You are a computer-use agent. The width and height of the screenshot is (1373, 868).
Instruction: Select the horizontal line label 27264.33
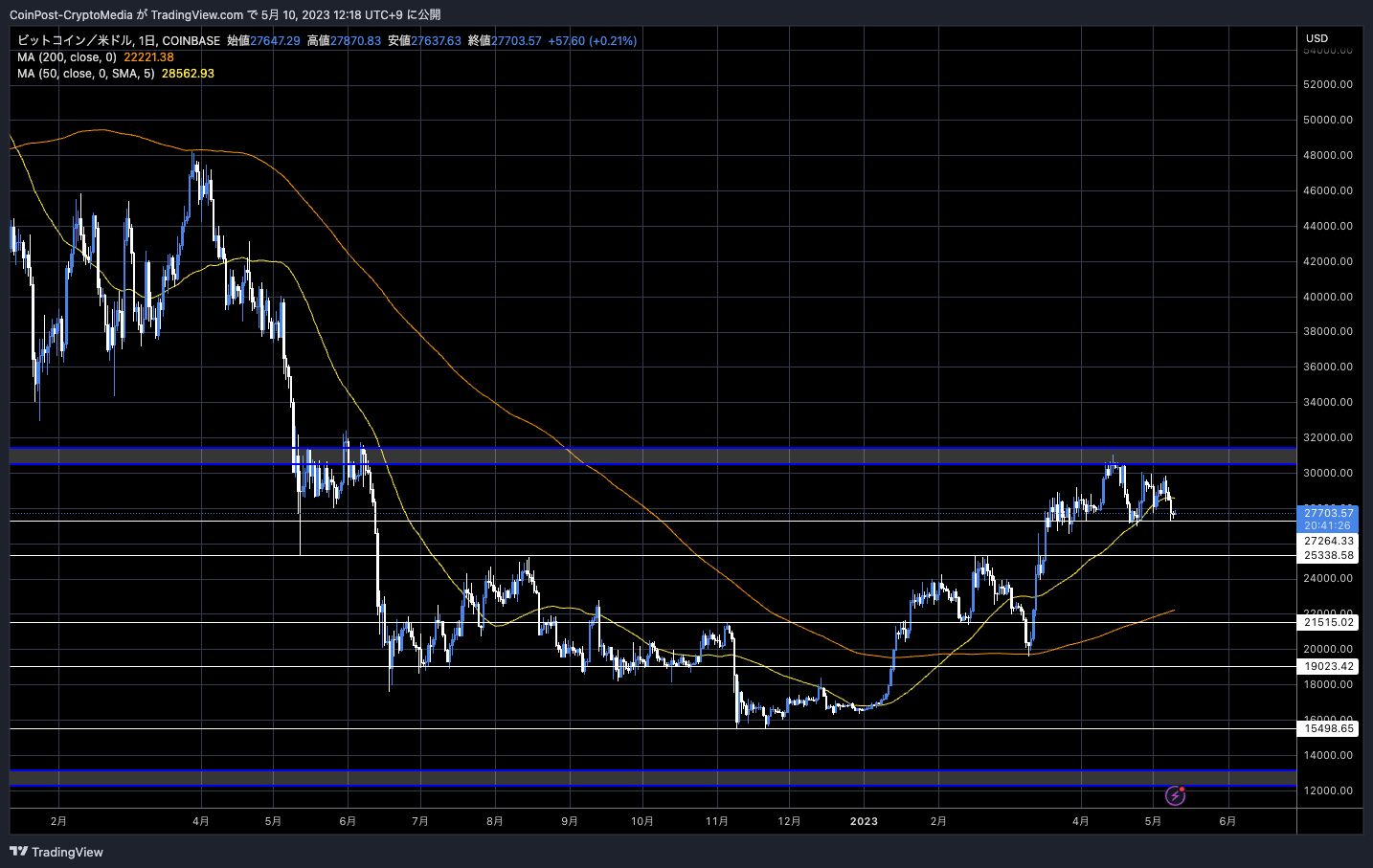(1328, 541)
